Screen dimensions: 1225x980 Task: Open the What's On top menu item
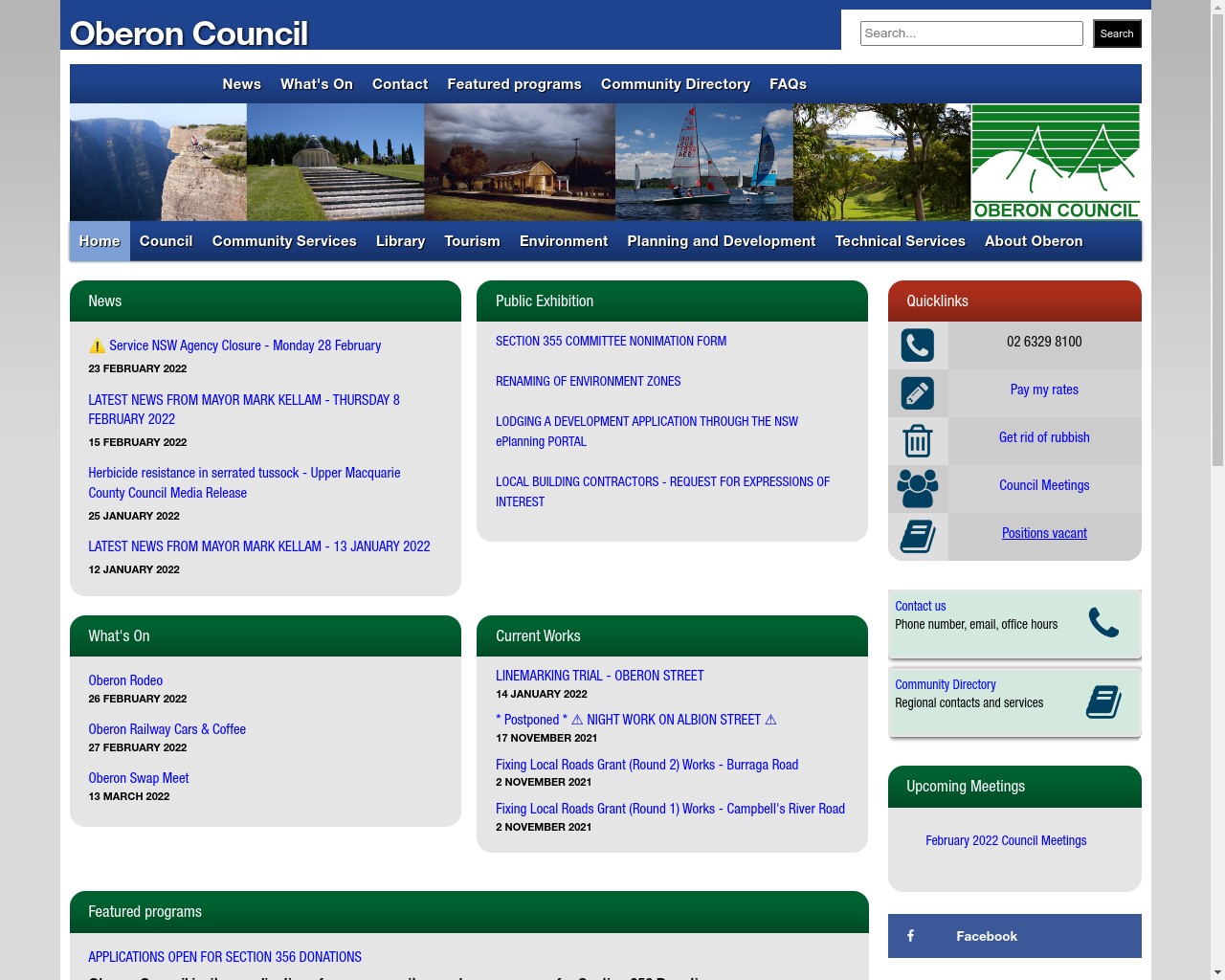[x=317, y=84]
